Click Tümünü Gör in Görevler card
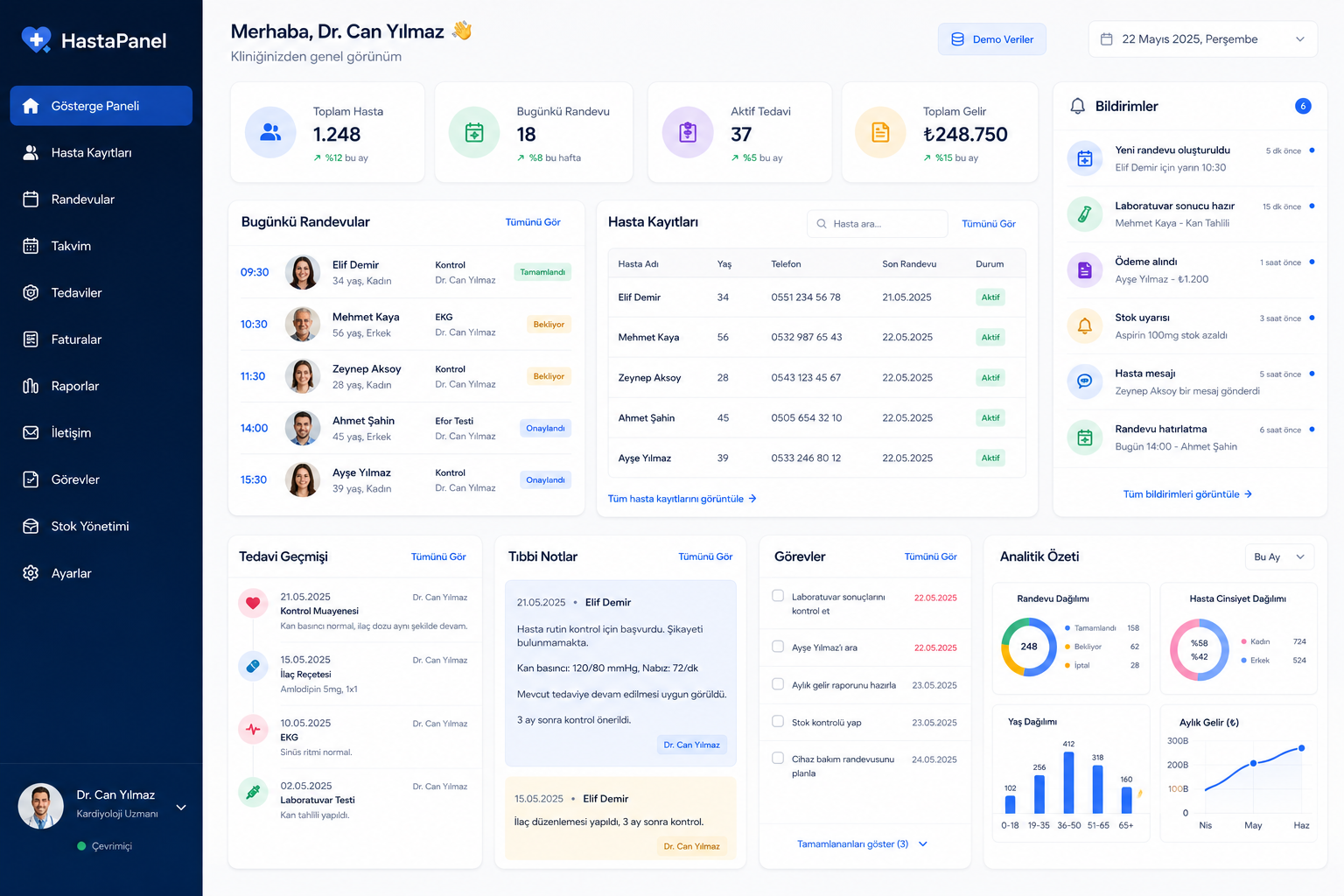1344x896 pixels. (930, 556)
